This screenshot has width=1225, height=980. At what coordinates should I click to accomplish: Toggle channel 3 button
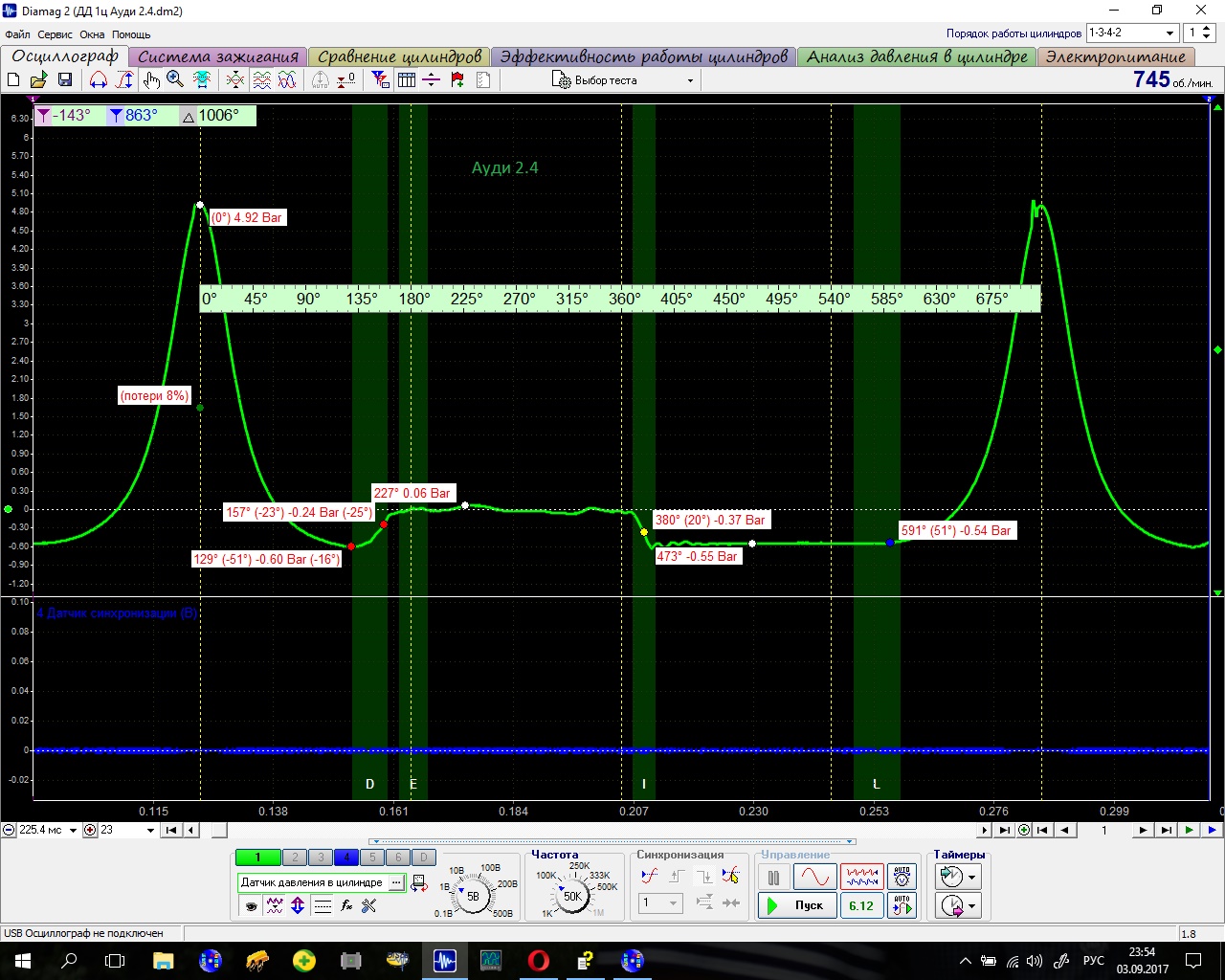321,857
